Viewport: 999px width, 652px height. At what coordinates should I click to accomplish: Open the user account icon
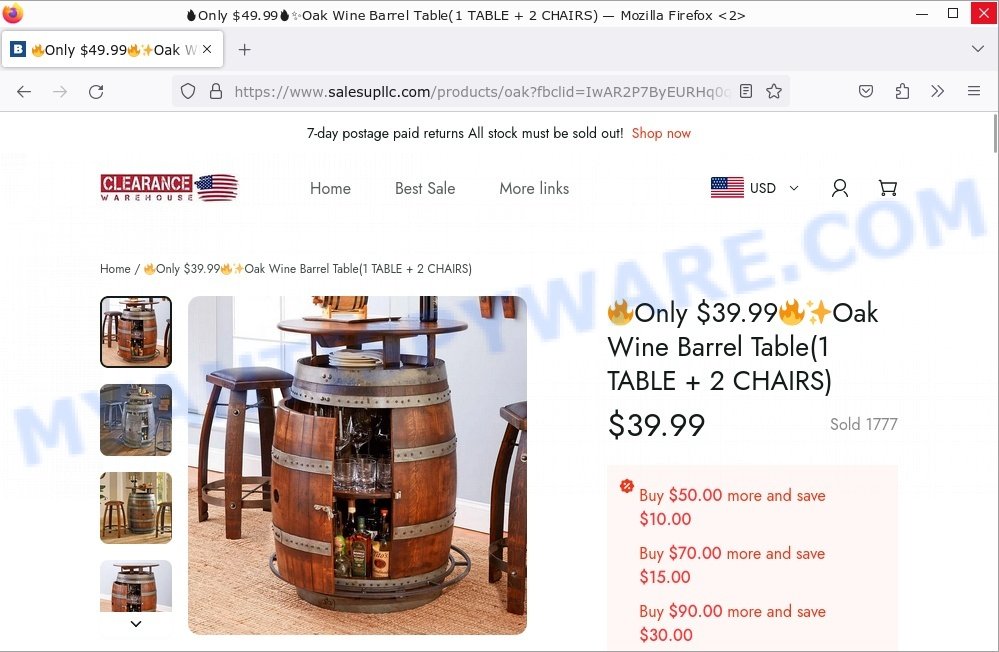pos(840,188)
